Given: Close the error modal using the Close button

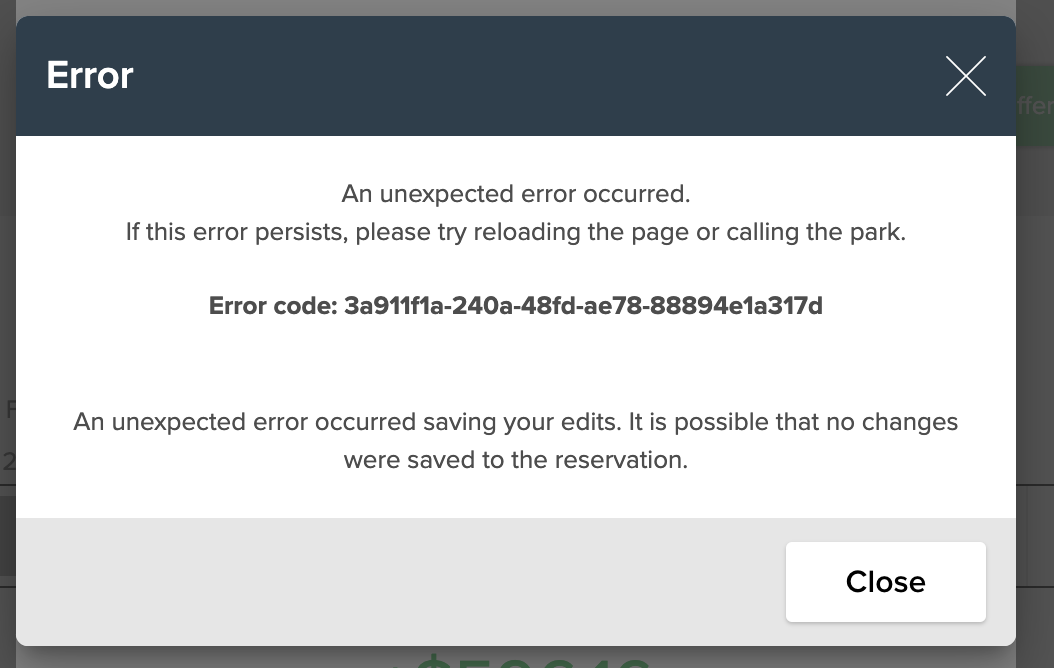Looking at the screenshot, I should point(885,581).
